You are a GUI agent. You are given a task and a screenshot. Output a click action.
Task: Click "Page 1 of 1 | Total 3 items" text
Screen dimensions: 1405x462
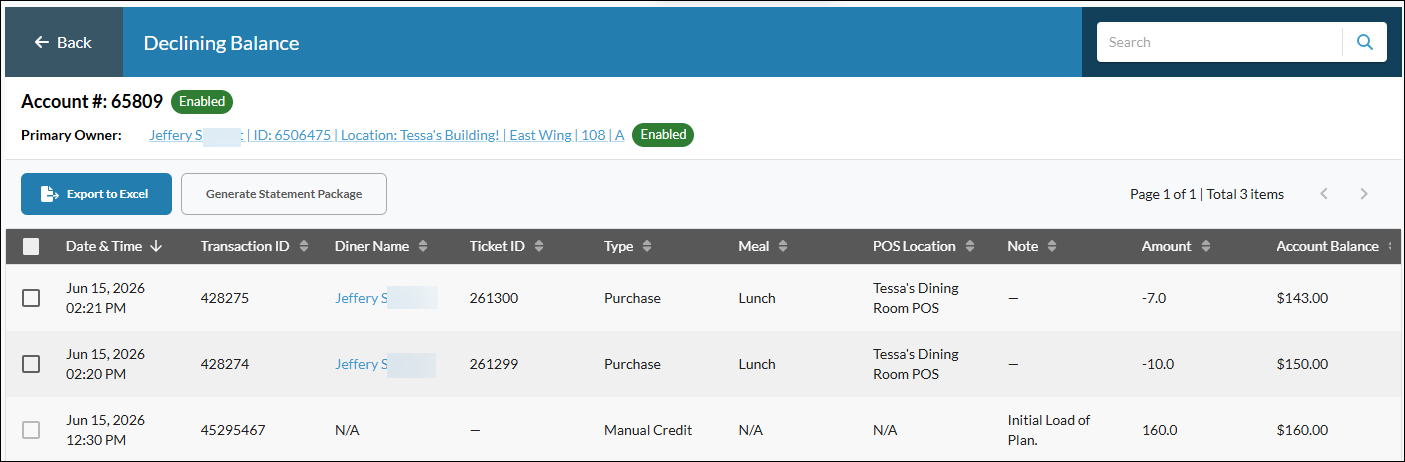(1207, 194)
